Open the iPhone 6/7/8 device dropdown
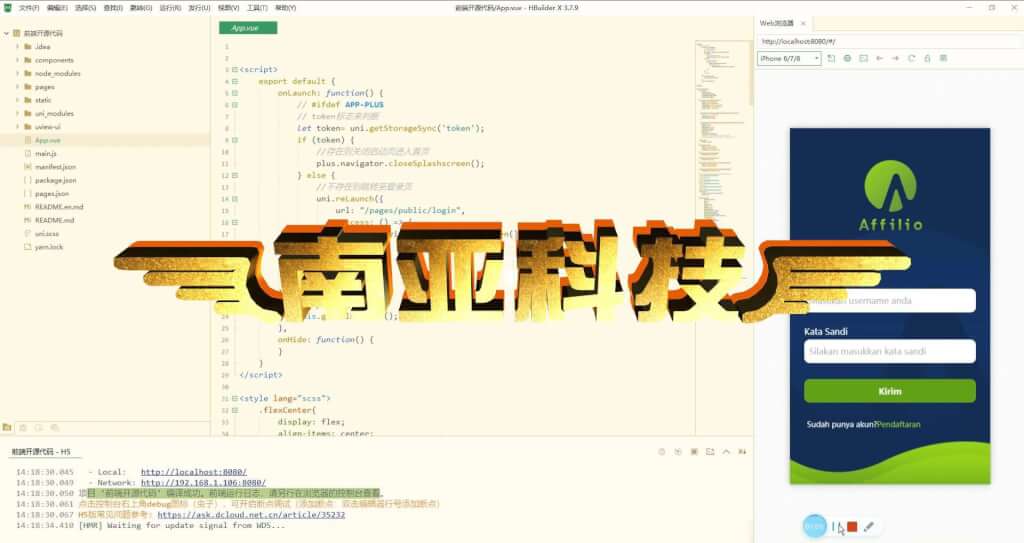The image size is (1024, 543). [789, 58]
